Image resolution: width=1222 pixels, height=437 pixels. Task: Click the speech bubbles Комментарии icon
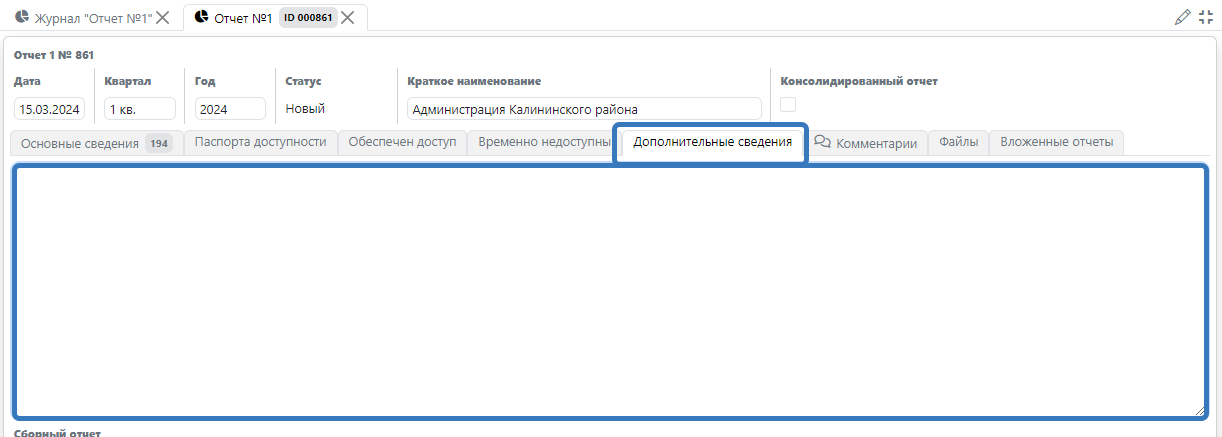(823, 143)
